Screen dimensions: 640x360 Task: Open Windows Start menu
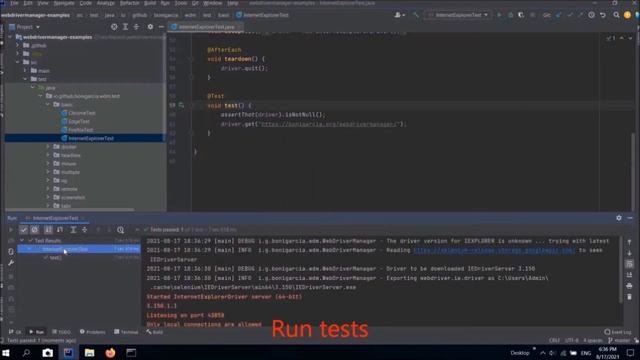6,353
